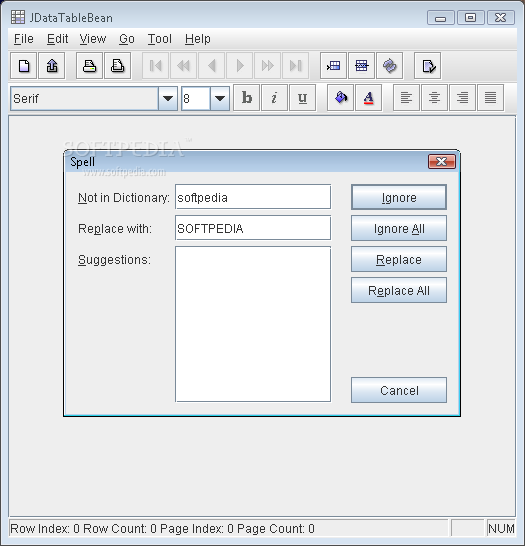The height and width of the screenshot is (546, 525).
Task: Toggle underline formatting
Action: 303,98
